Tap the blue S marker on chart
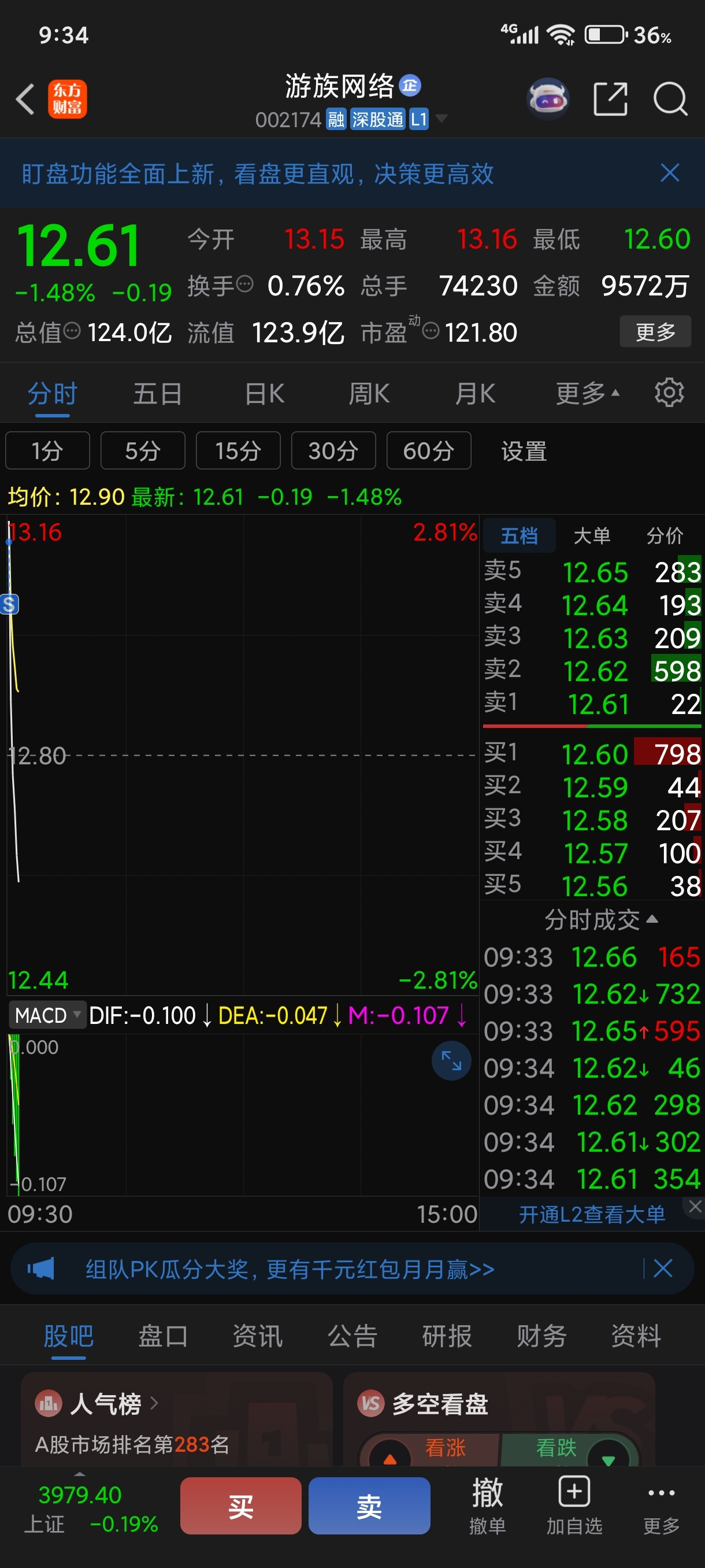Screen dimensions: 705x1568 [9, 604]
